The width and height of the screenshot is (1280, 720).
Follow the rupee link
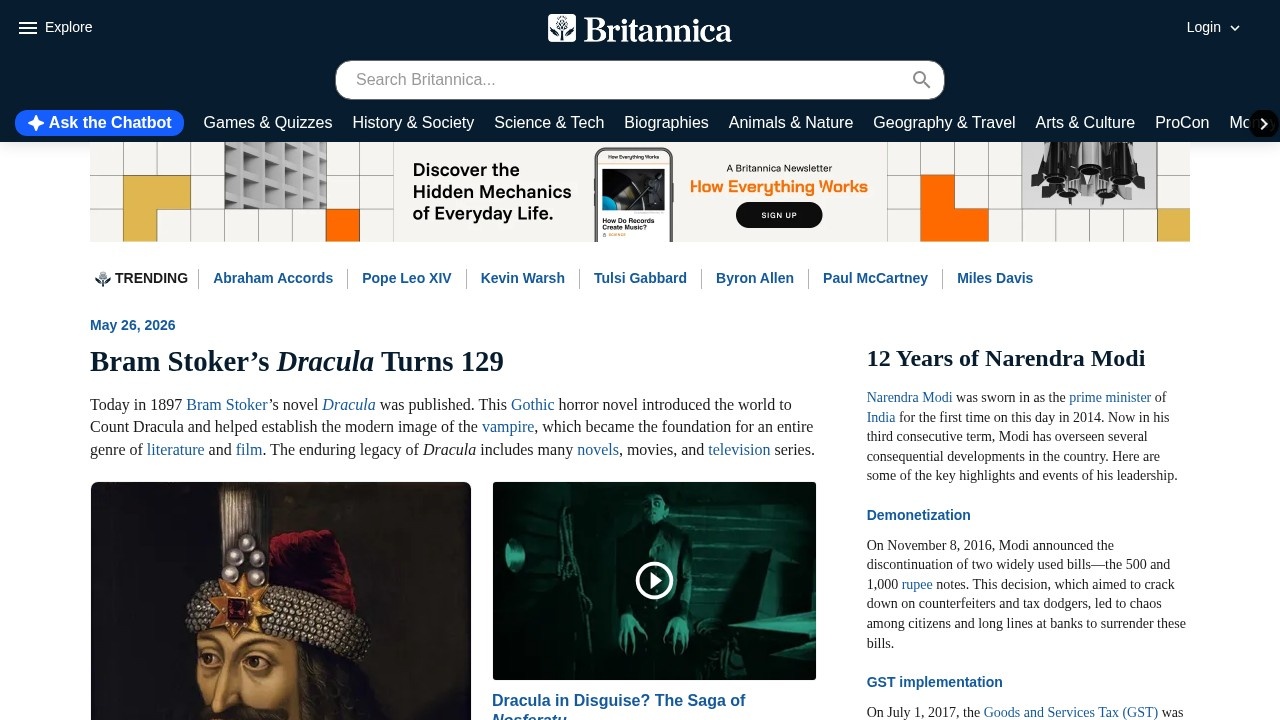[917, 585]
